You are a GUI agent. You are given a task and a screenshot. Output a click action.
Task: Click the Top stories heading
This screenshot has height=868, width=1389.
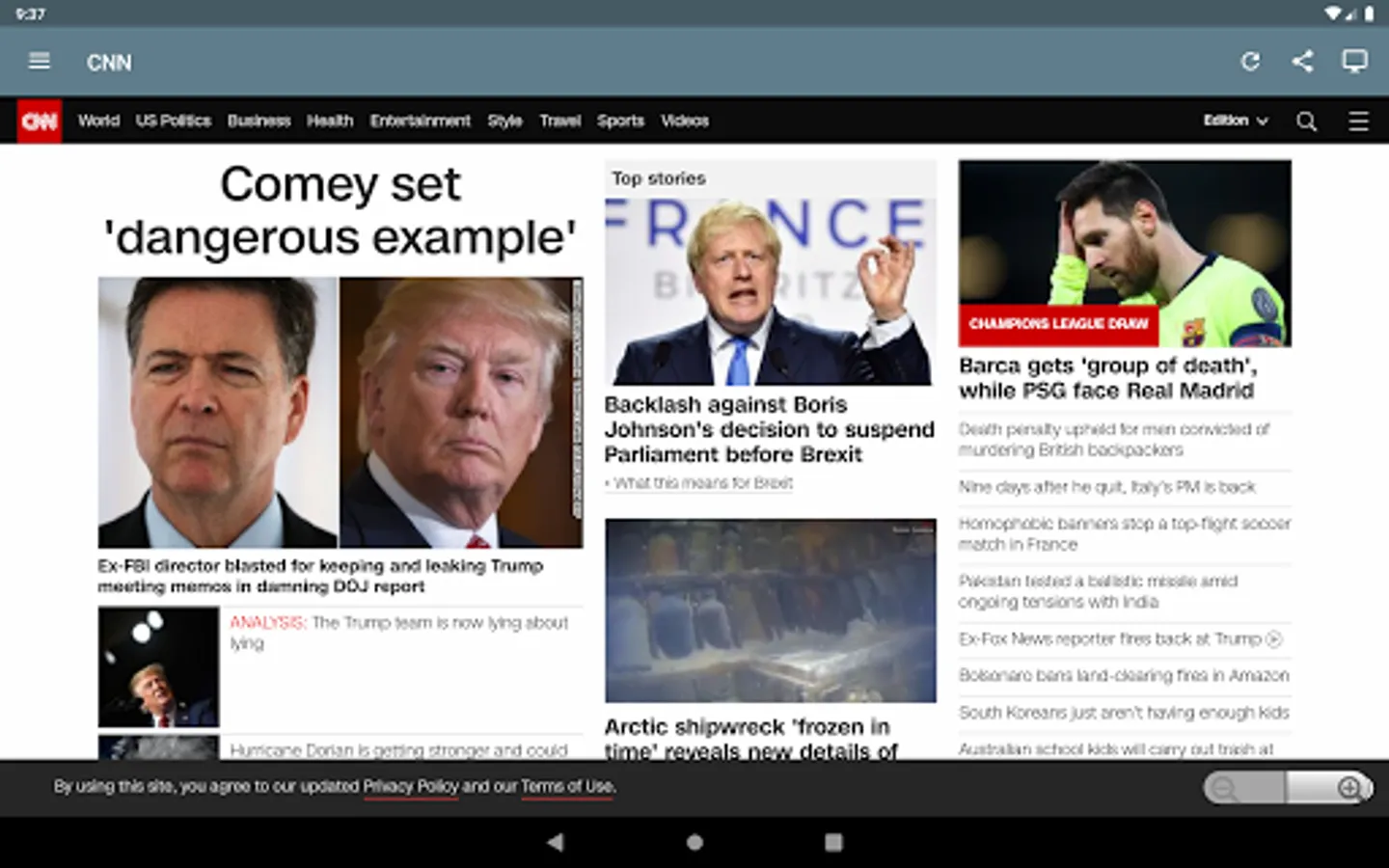[659, 178]
